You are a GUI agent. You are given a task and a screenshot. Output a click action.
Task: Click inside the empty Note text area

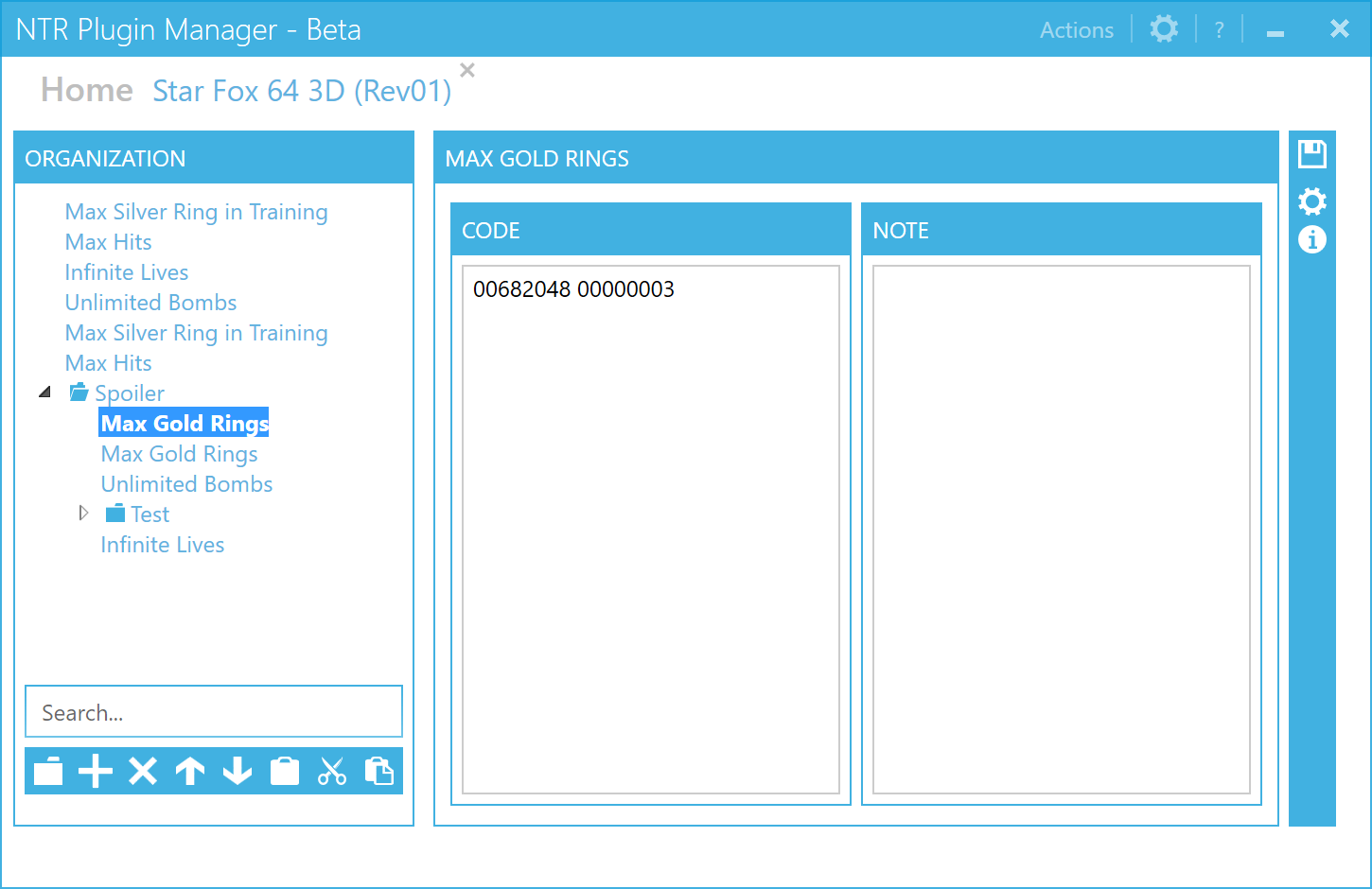click(1062, 530)
